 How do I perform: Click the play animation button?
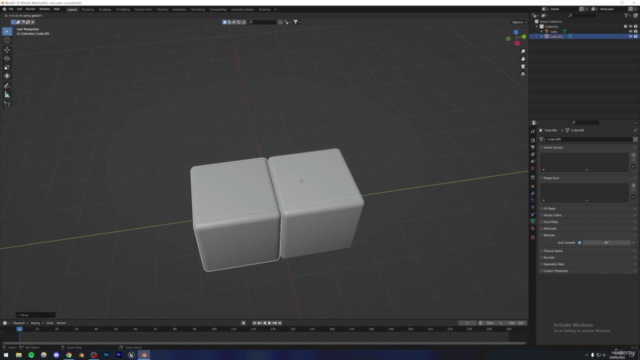[269, 323]
